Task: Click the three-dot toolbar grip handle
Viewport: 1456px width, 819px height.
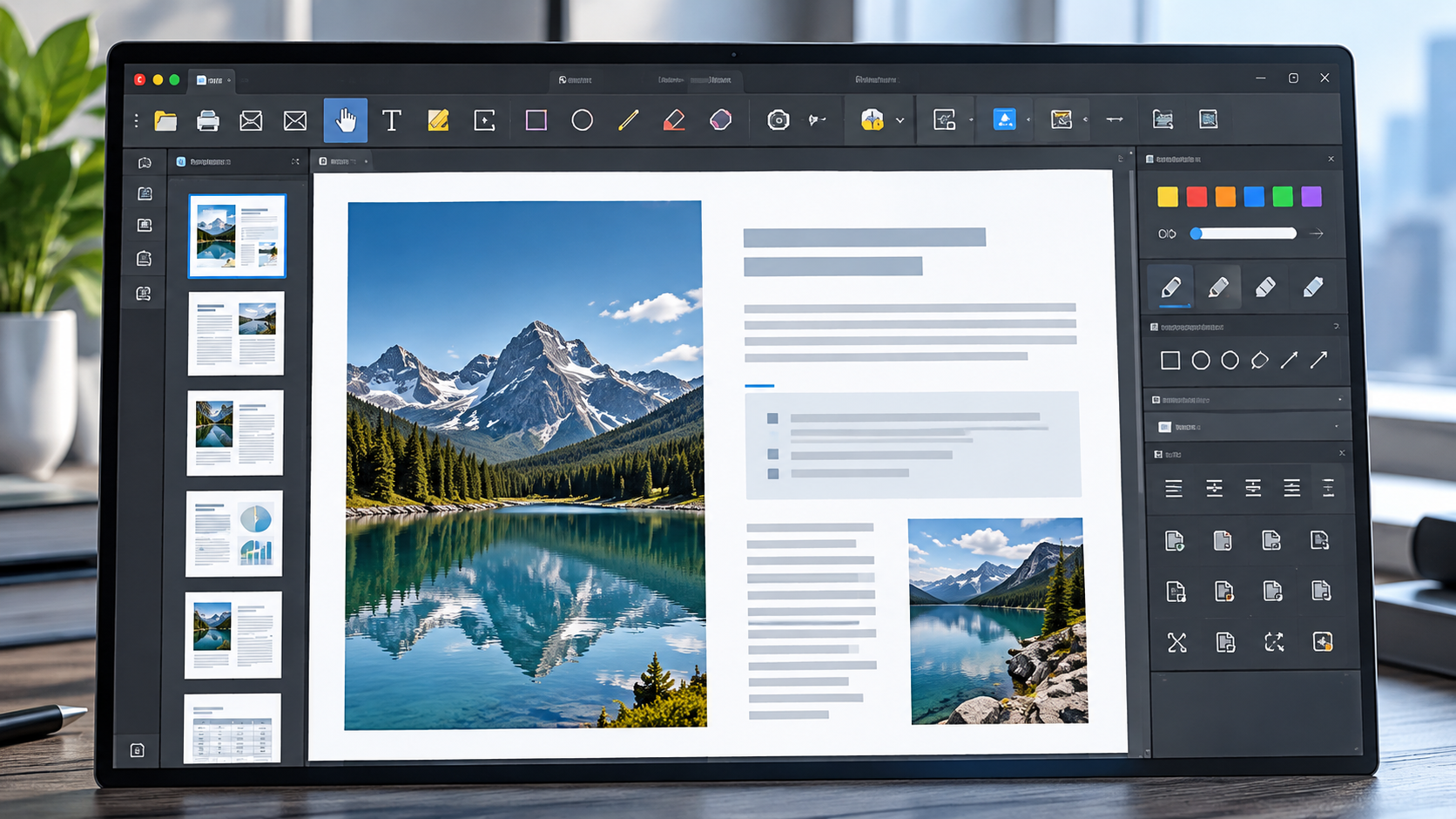Action: pos(137,120)
